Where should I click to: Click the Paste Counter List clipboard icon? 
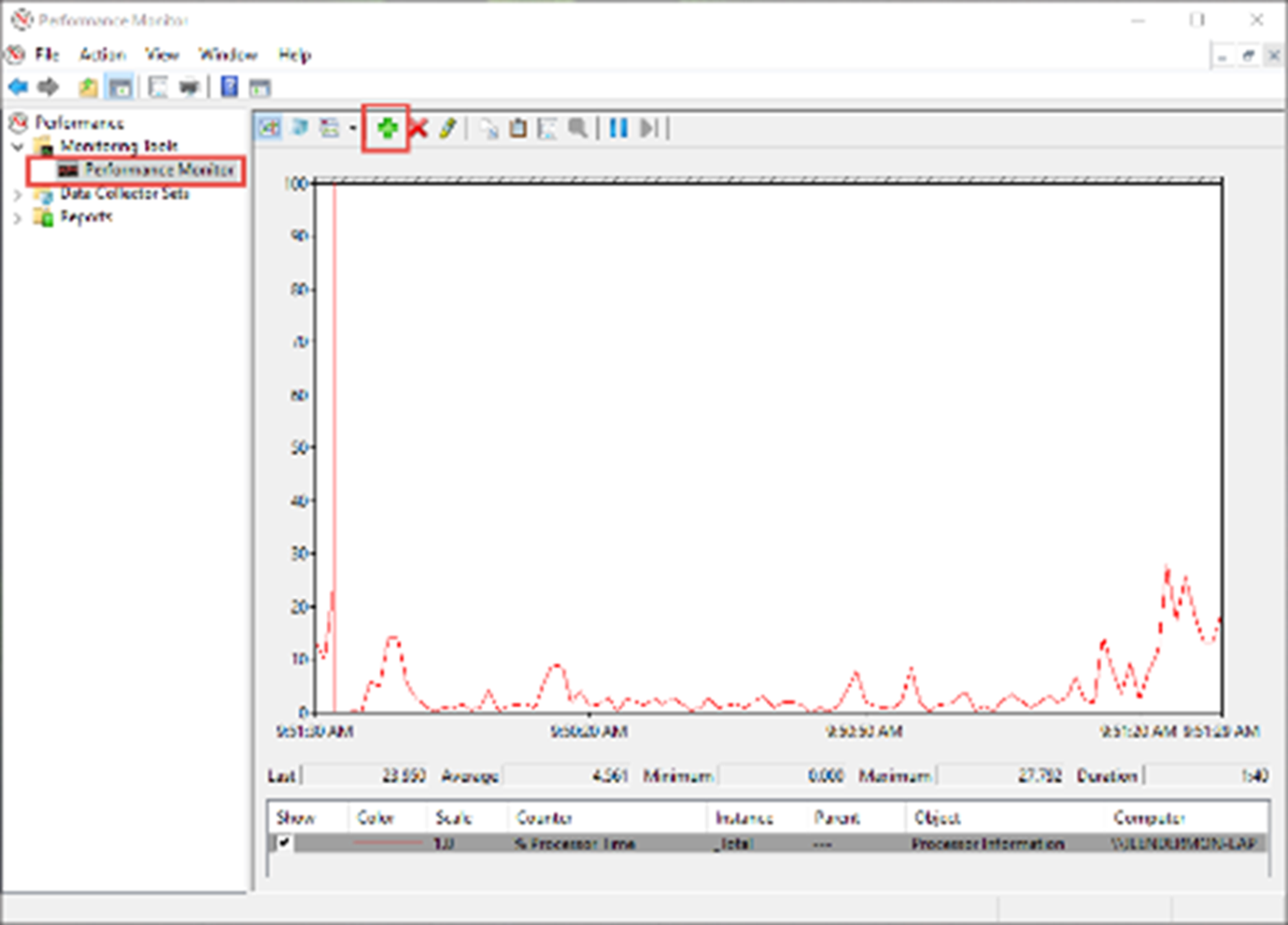(517, 128)
